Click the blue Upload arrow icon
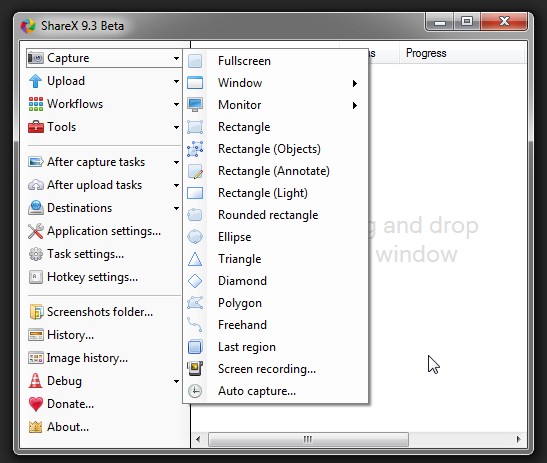The width and height of the screenshot is (547, 463). (x=36, y=81)
